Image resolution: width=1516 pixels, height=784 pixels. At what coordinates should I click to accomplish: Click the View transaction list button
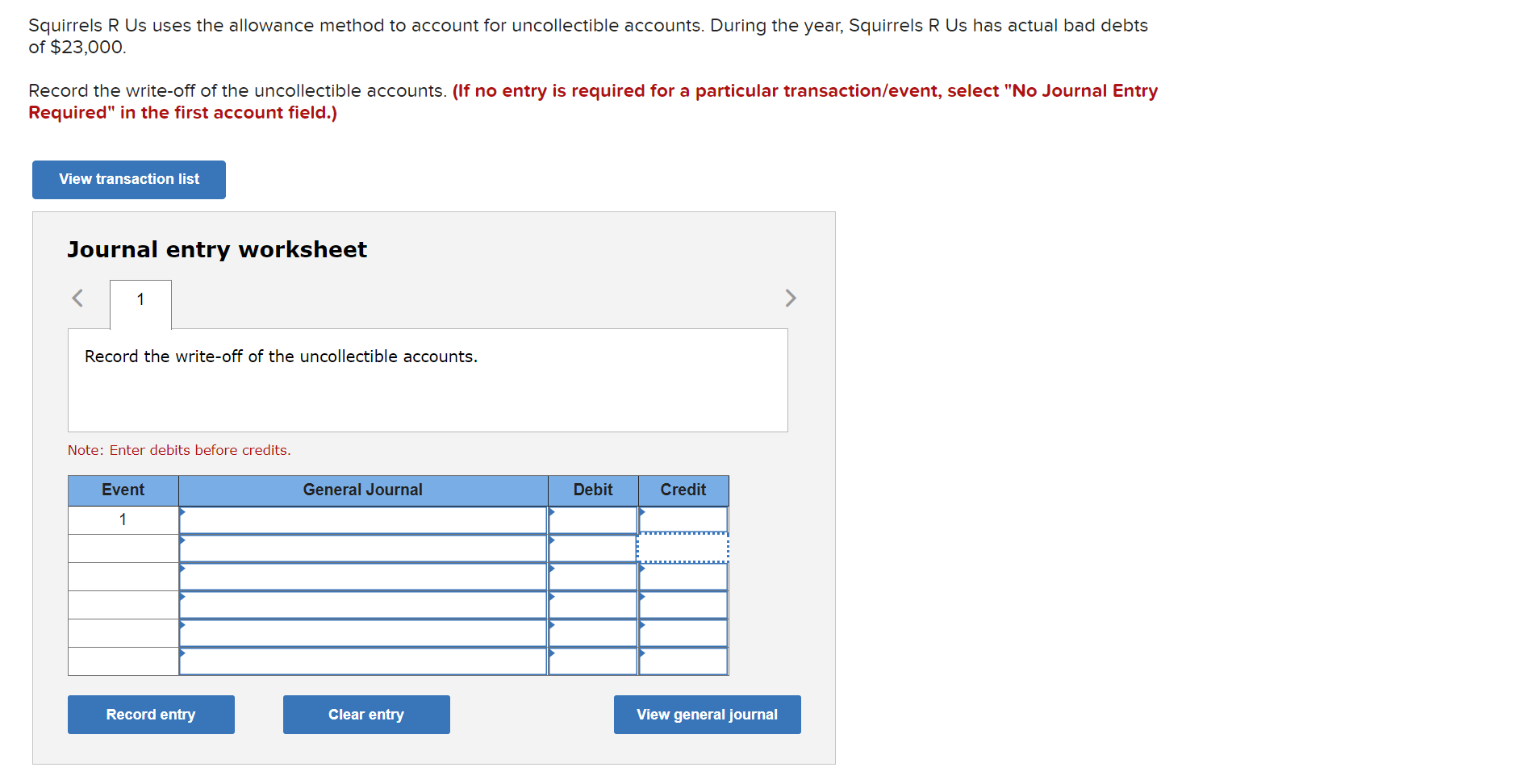(x=128, y=179)
